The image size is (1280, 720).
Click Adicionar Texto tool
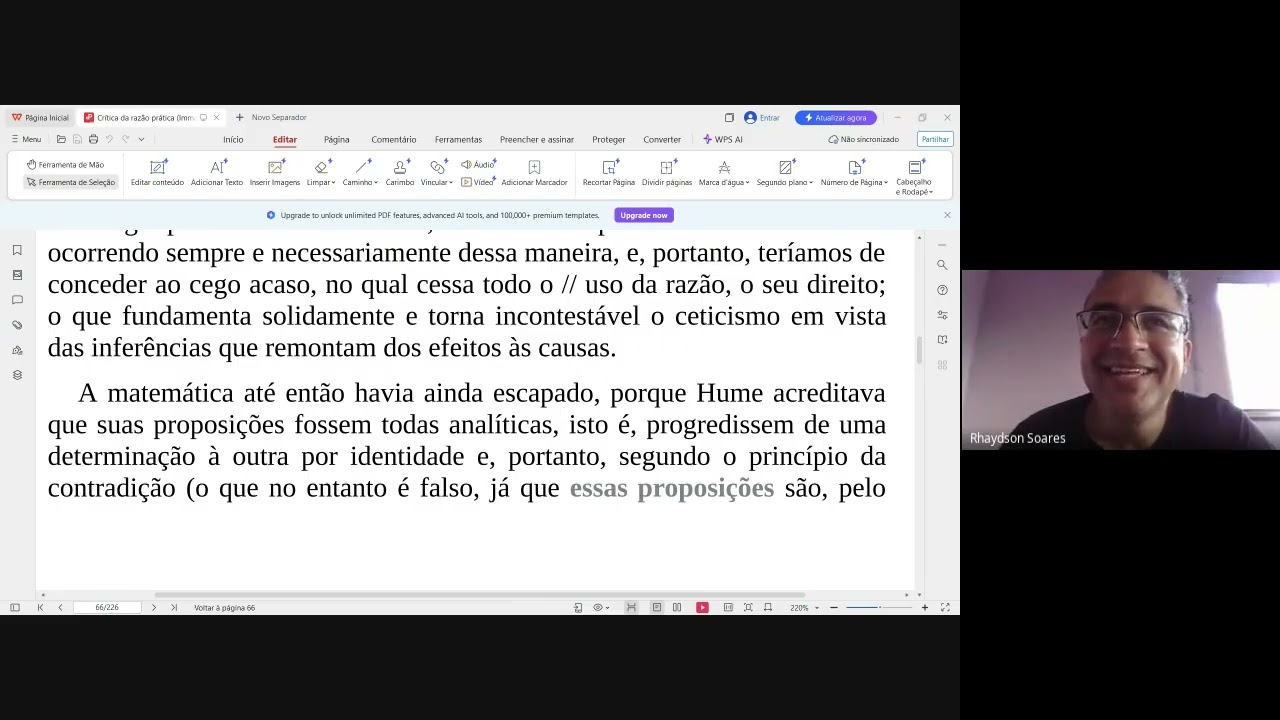coord(217,173)
